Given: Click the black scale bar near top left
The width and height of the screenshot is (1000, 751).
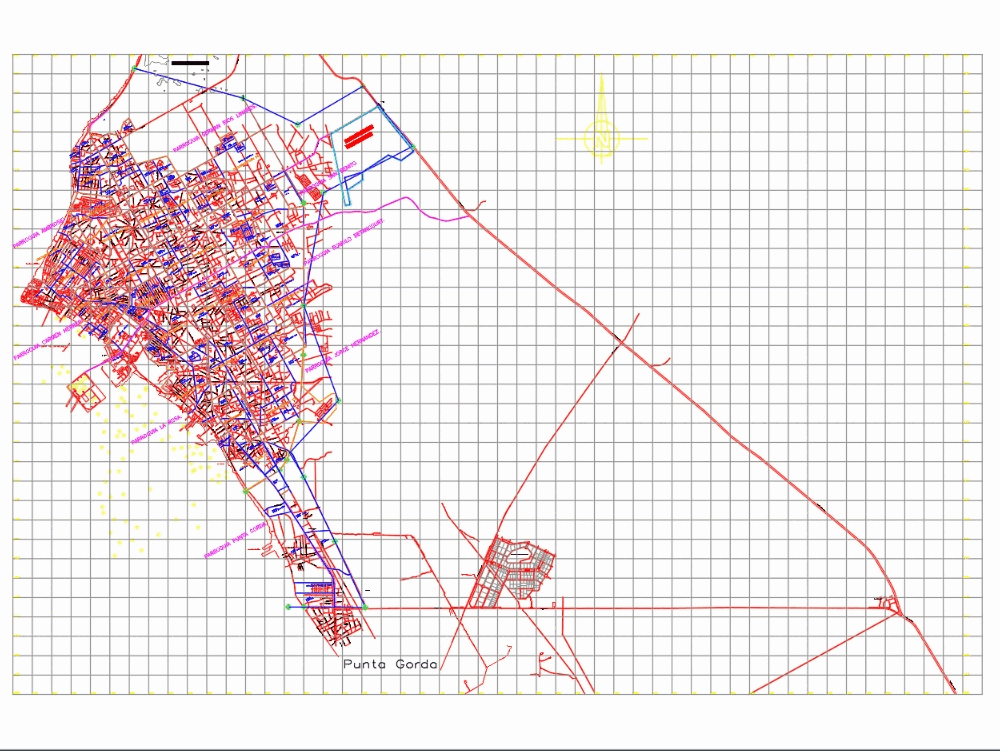Looking at the screenshot, I should click(190, 63).
